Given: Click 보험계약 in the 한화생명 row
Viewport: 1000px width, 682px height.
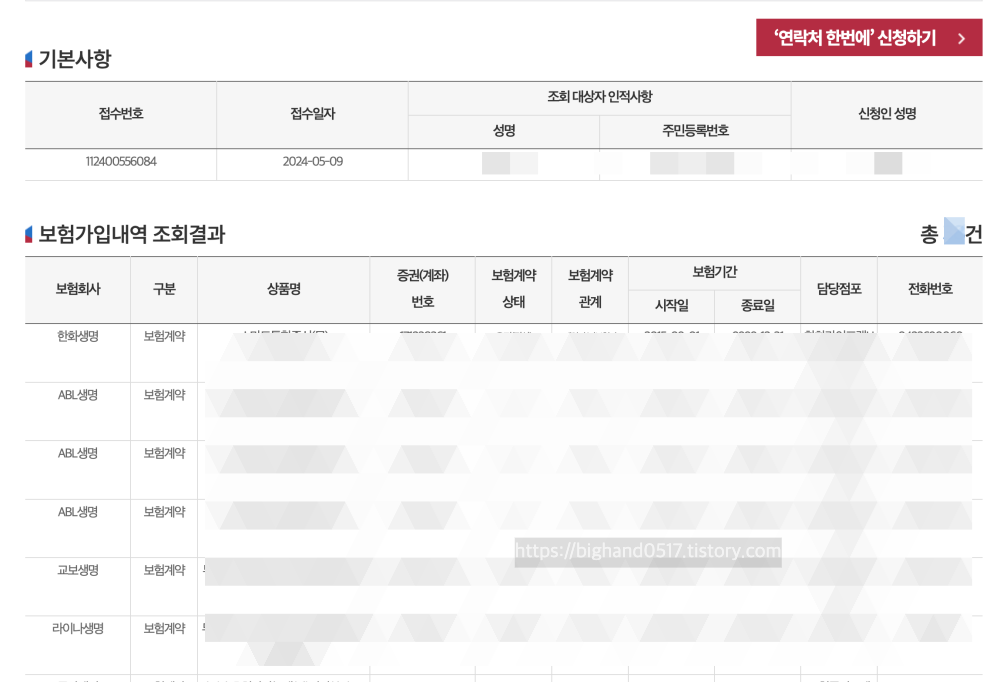Looking at the screenshot, I should coord(164,337).
